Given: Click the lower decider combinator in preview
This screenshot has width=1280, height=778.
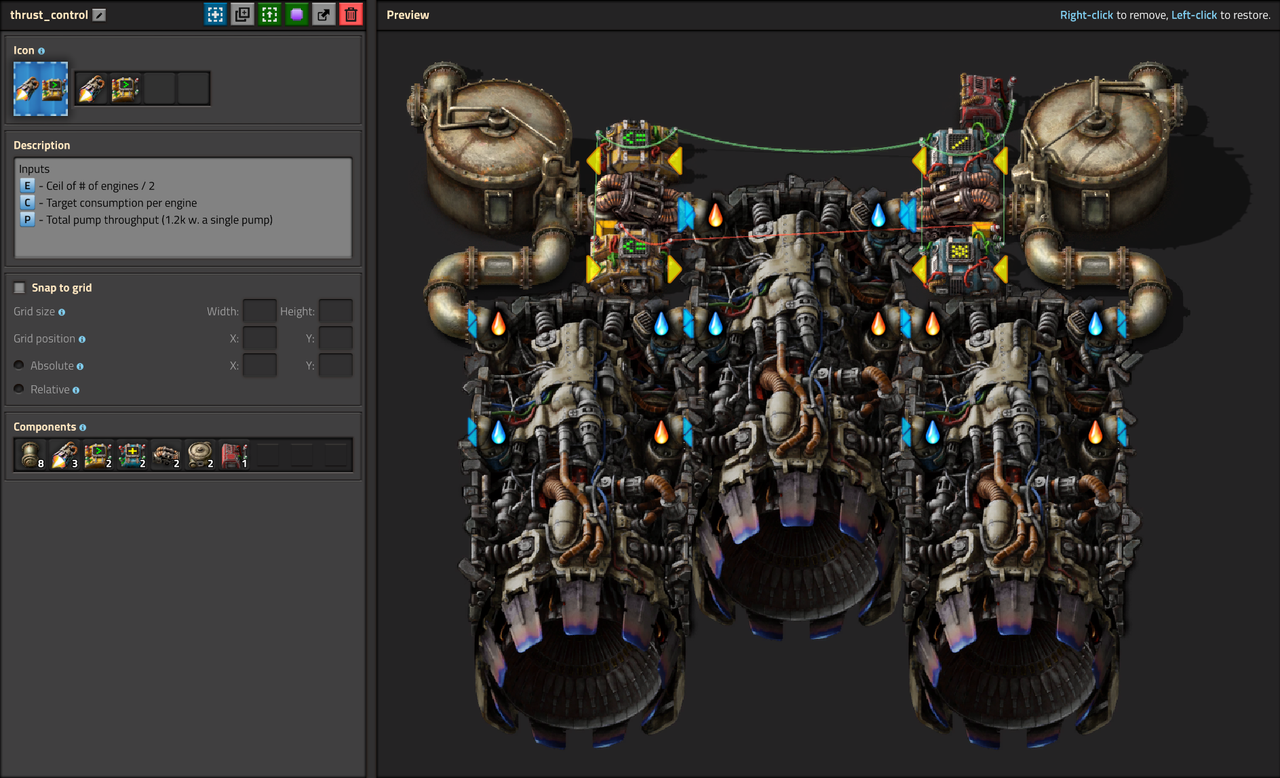Looking at the screenshot, I should (x=634, y=262).
